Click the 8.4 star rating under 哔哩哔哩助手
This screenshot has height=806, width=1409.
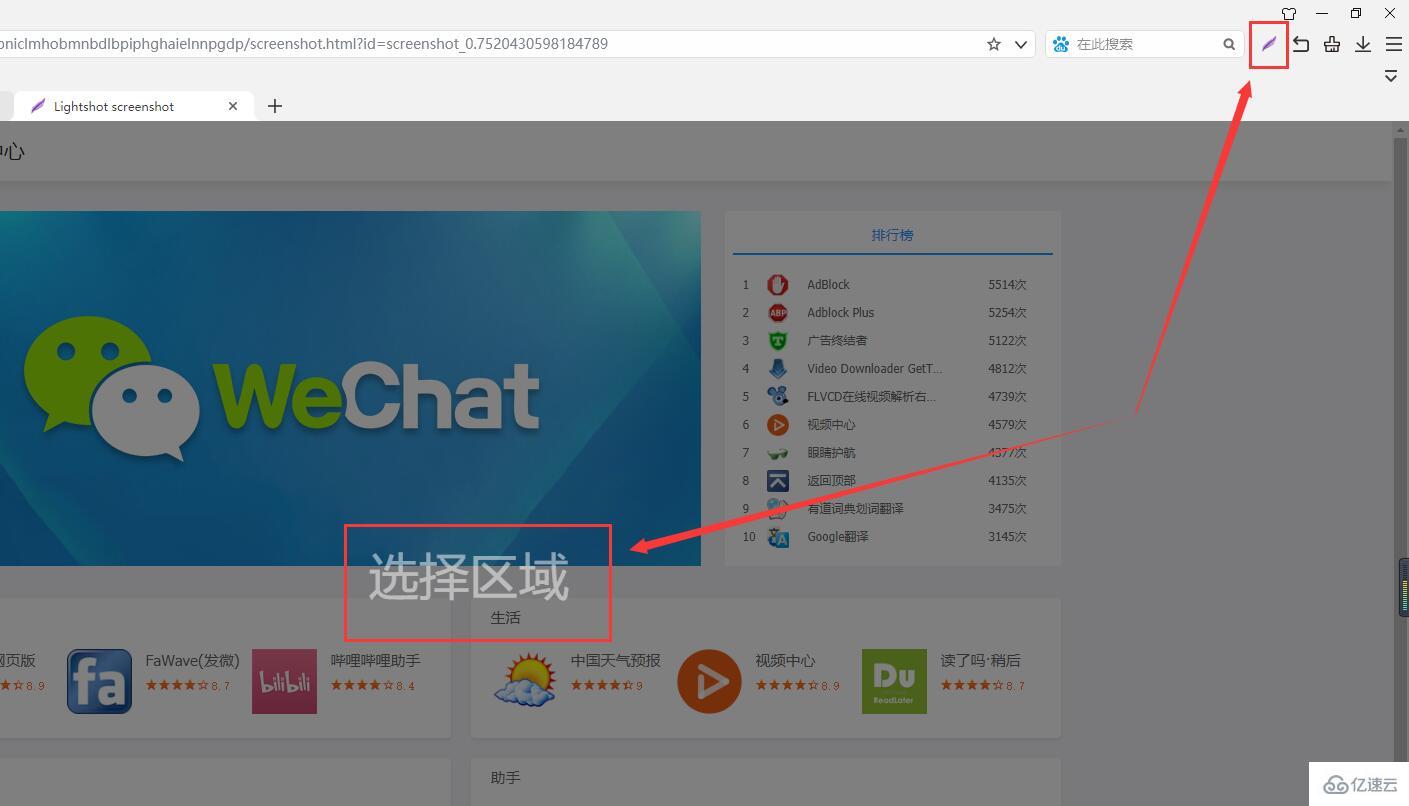(x=373, y=686)
